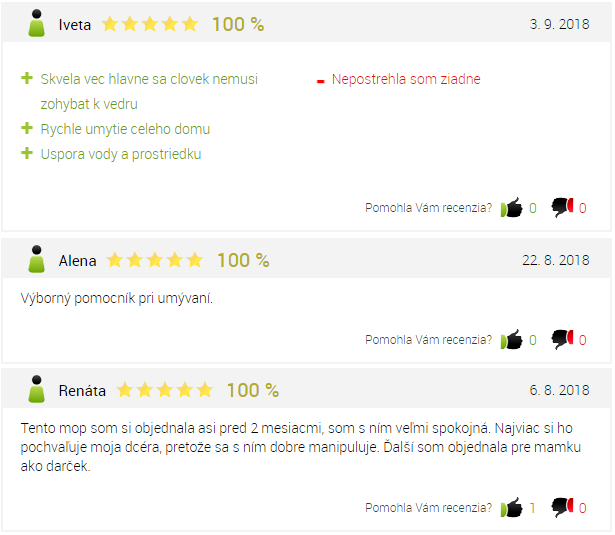Click thumbs up on Renáta's review
The image size is (615, 535).
(511, 508)
